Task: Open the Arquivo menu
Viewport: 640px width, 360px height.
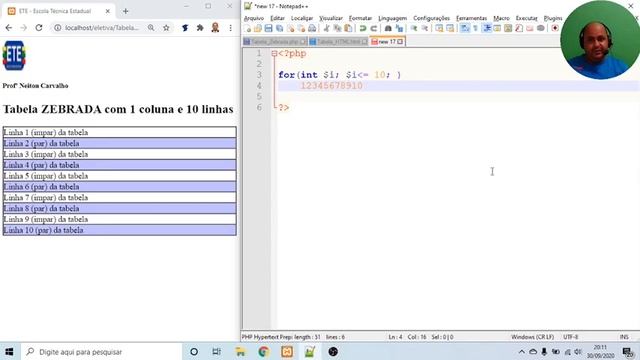Action: [x=253, y=18]
